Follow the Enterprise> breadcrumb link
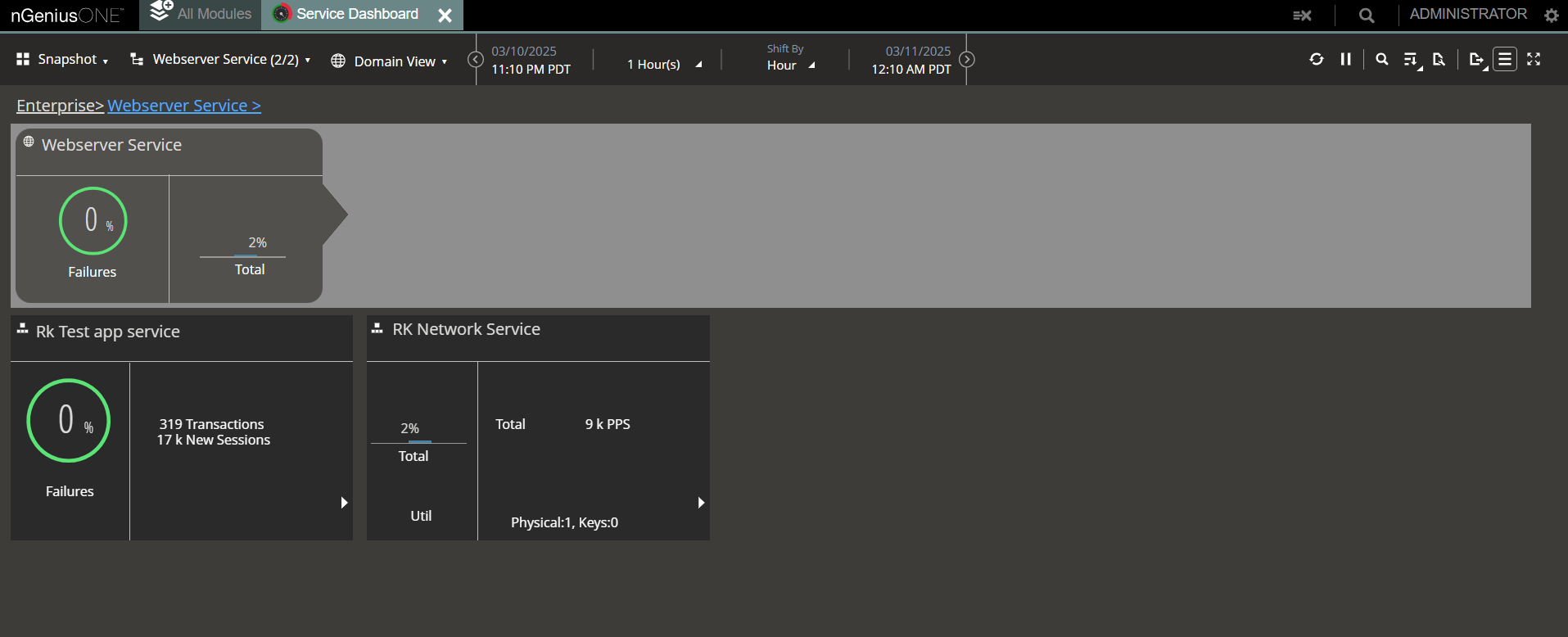 pos(60,106)
